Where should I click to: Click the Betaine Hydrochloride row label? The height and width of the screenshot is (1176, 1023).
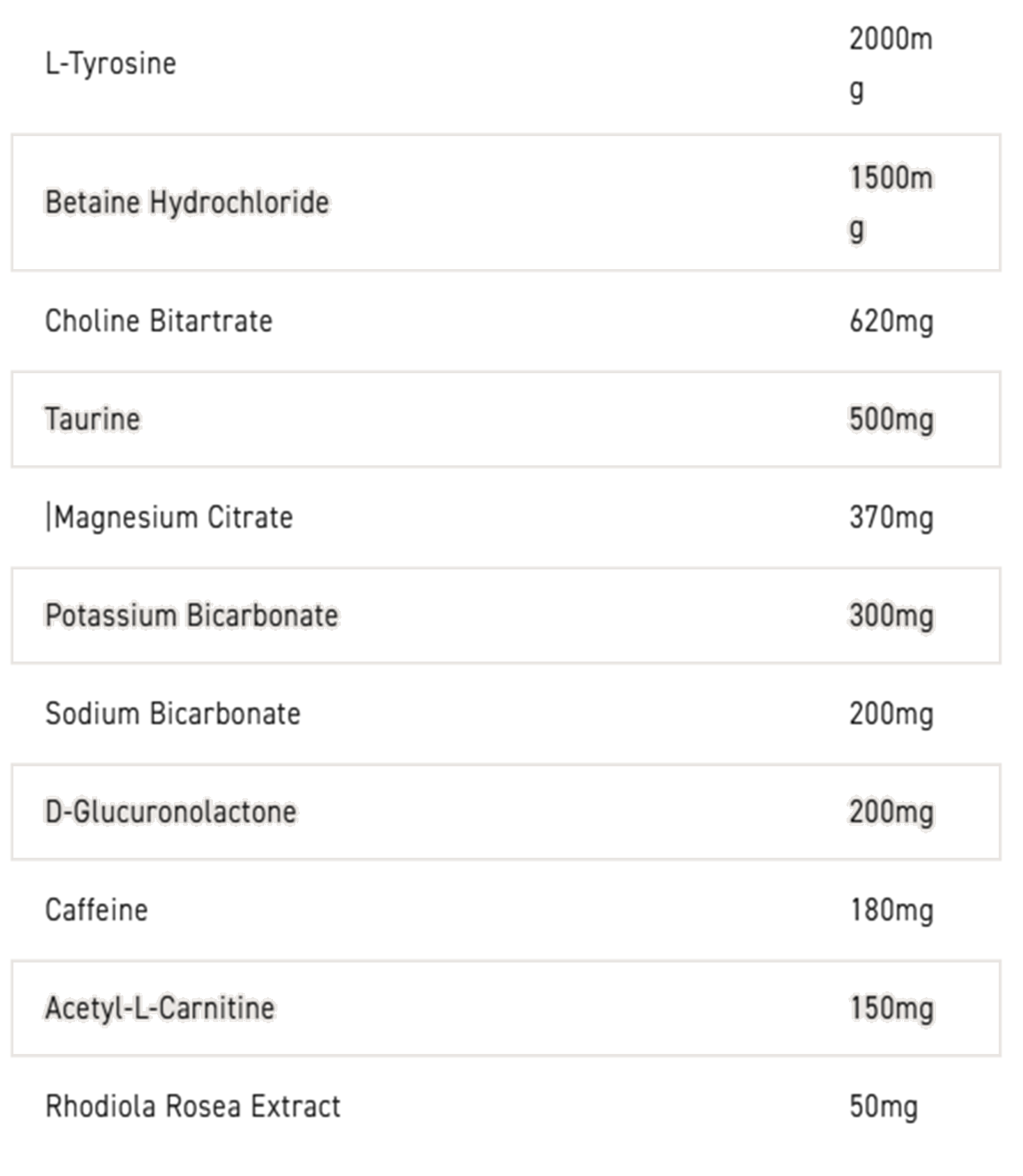click(187, 203)
